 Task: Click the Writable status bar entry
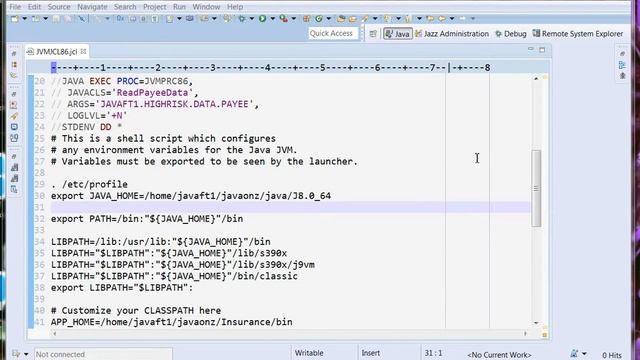click(x=309, y=353)
